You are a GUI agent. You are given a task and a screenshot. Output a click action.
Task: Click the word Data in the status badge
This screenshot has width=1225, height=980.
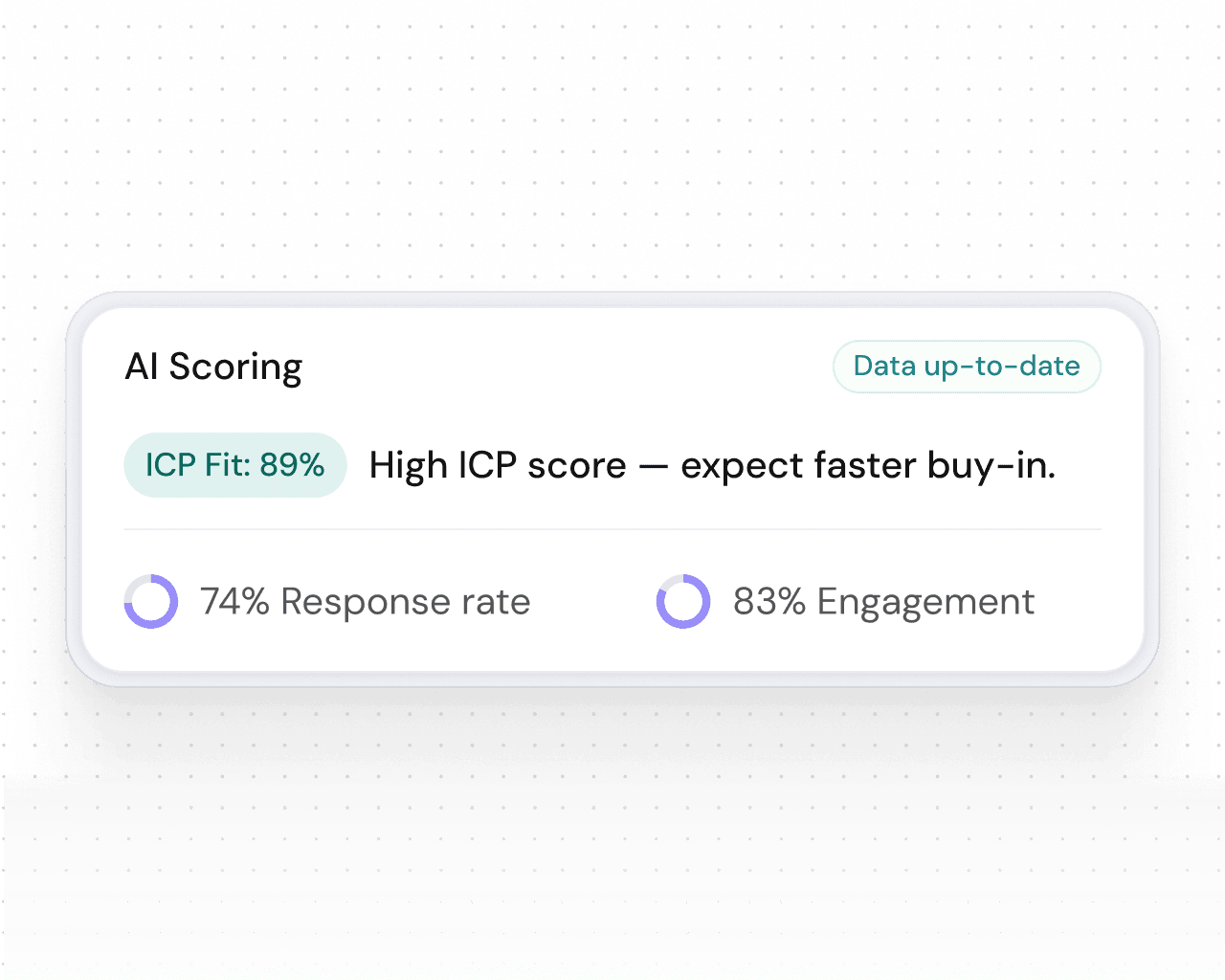(x=884, y=366)
